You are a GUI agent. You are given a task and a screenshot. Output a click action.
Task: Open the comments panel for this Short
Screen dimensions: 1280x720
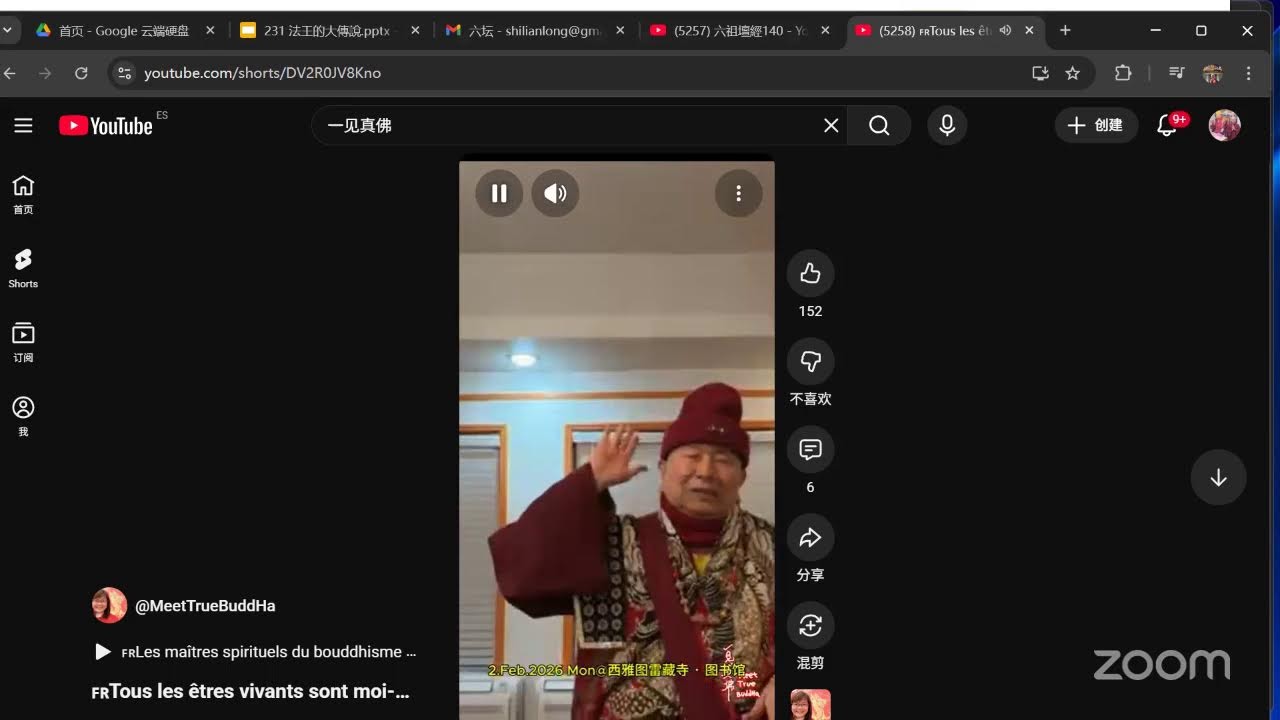pos(810,449)
